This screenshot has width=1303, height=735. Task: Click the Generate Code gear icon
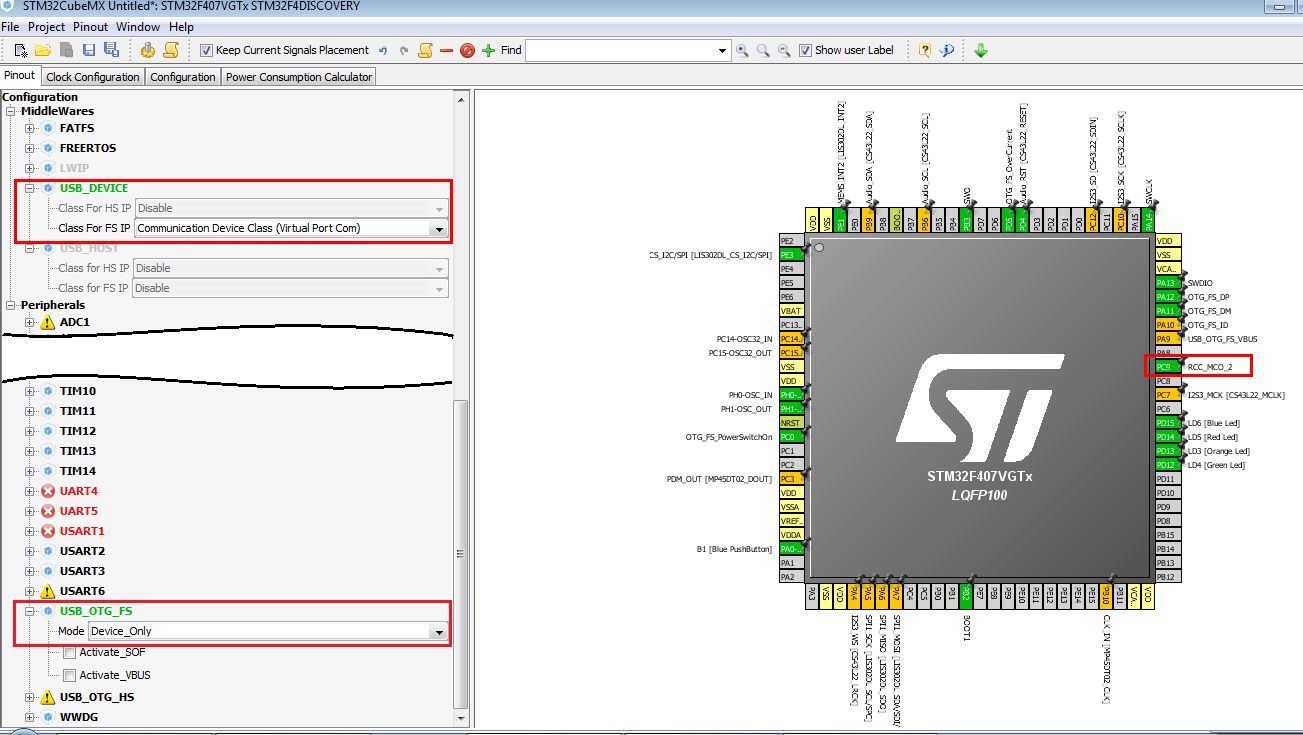click(x=148, y=50)
